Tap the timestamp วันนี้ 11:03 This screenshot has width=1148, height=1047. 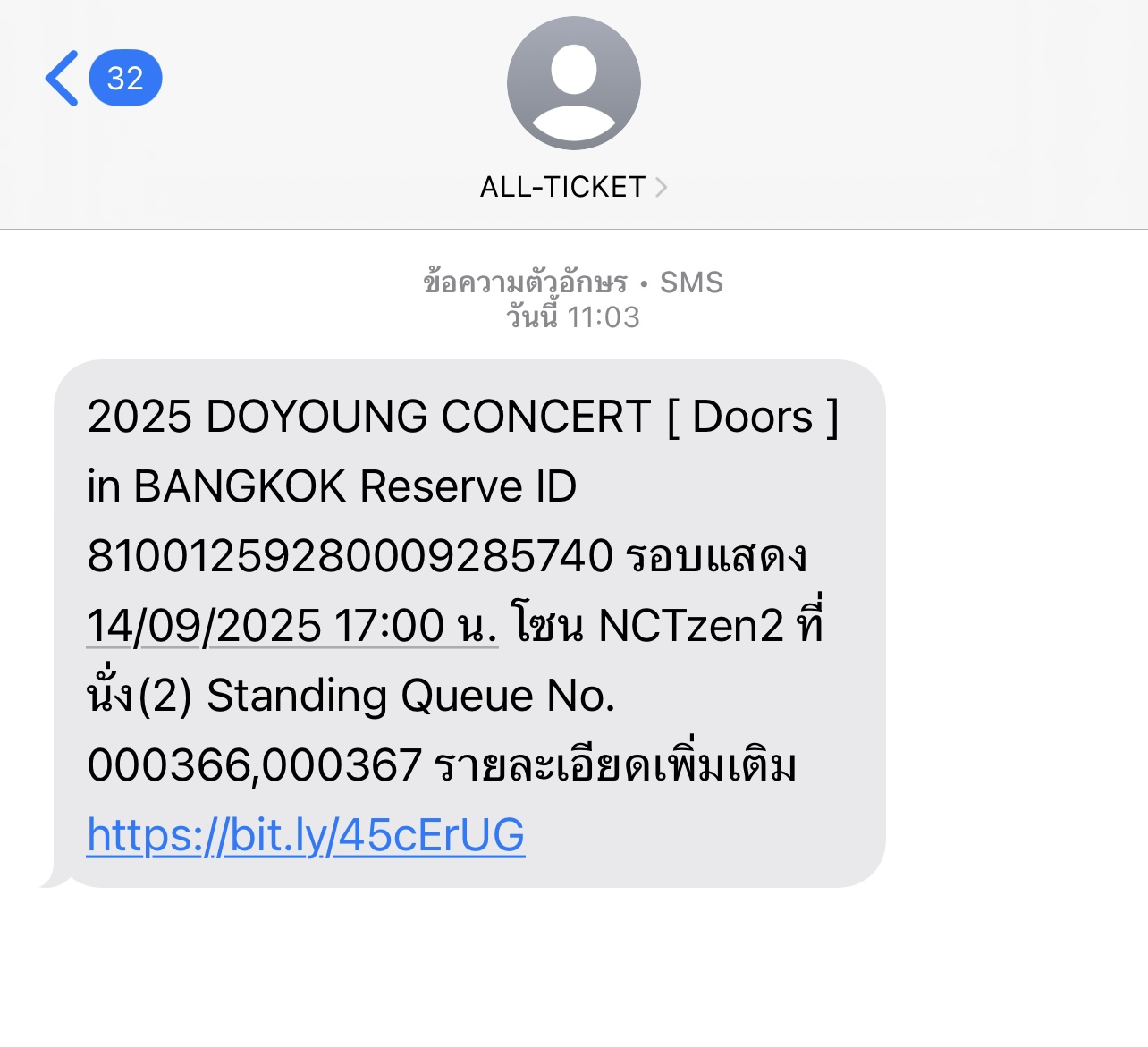(573, 317)
